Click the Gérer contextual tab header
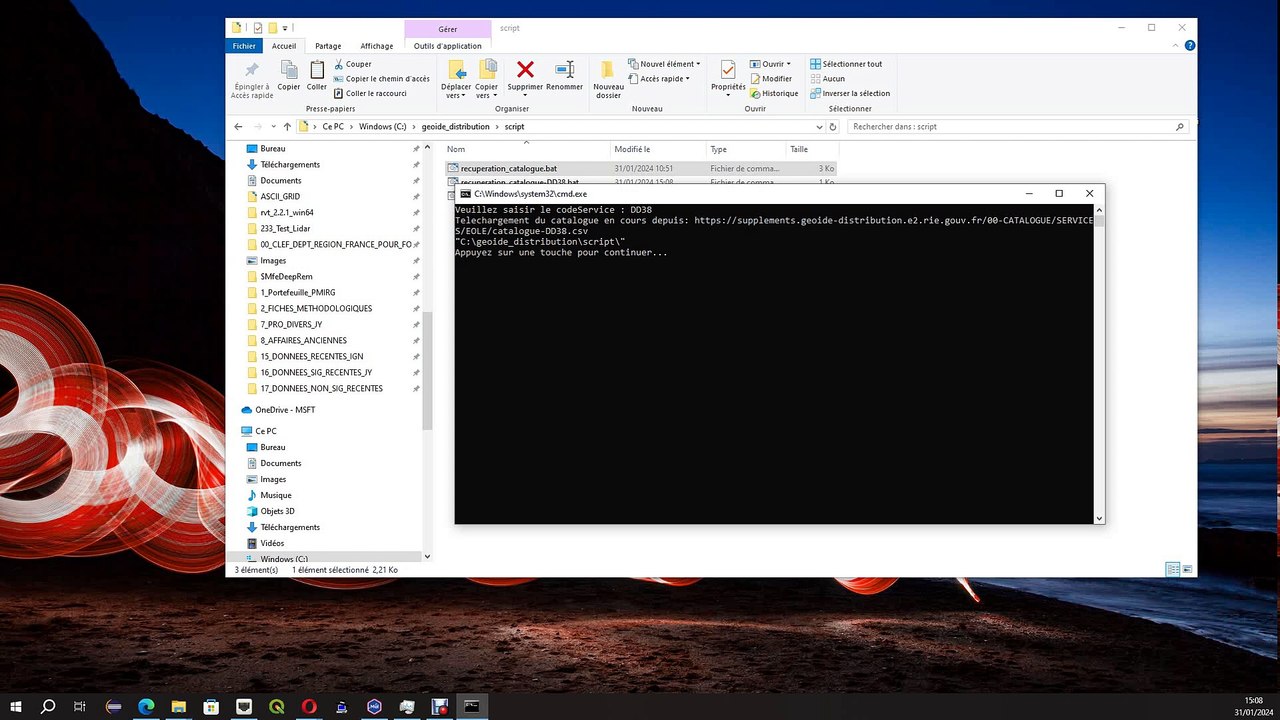Screen dimensions: 1280x720 (448, 29)
